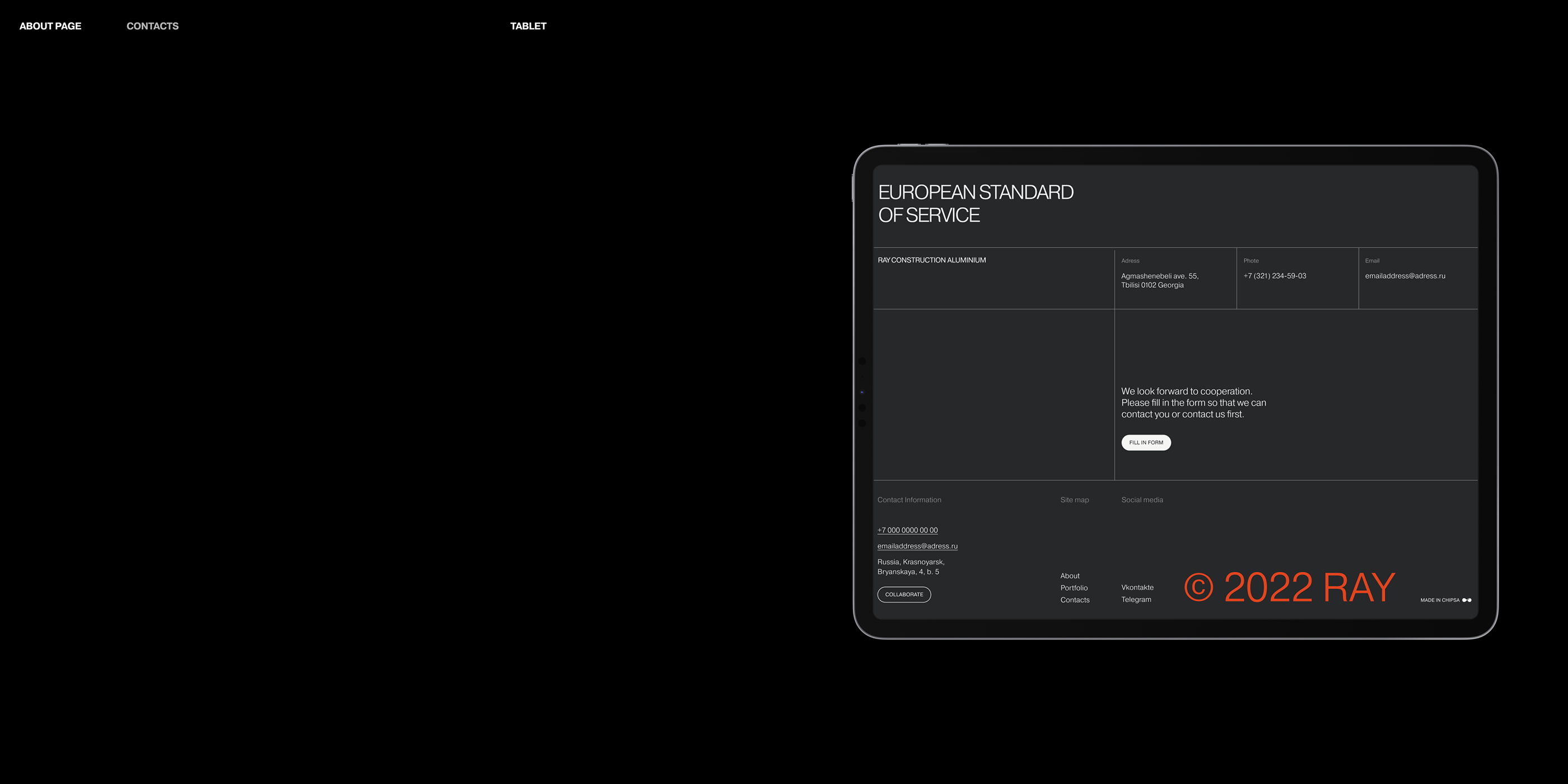
Task: Open the Vkontakte social media link
Action: [1137, 587]
